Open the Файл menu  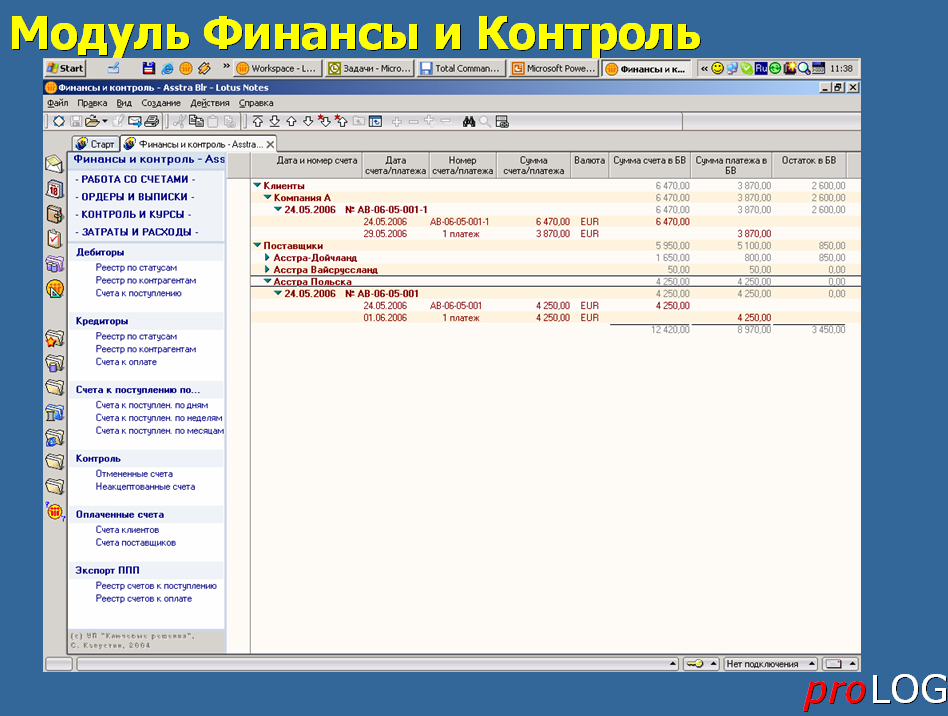point(57,103)
